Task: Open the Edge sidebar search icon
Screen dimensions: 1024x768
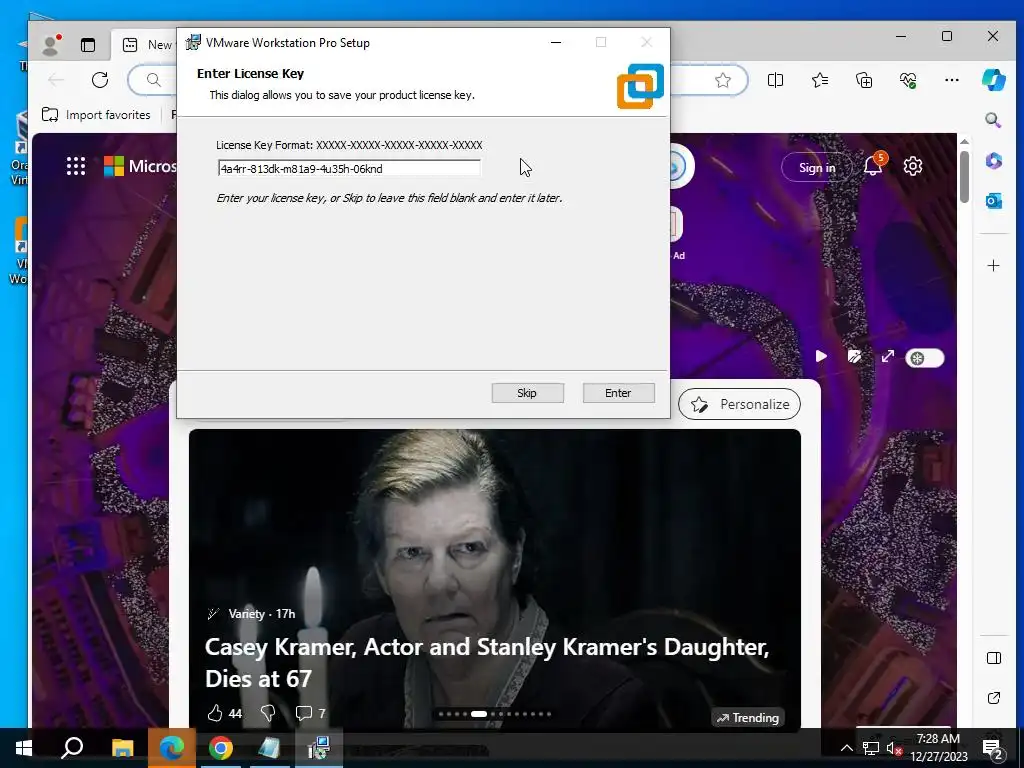Action: [993, 120]
